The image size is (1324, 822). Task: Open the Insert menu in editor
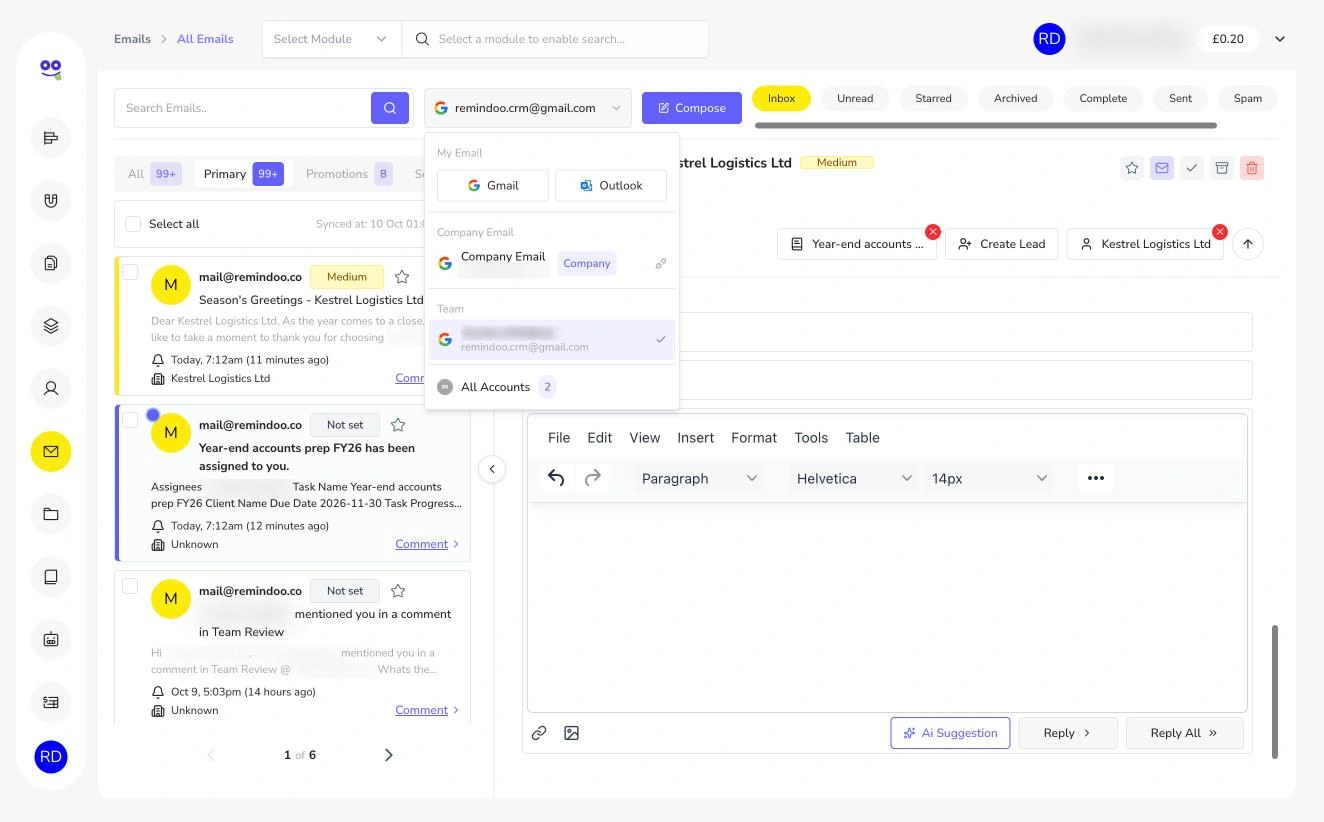696,438
